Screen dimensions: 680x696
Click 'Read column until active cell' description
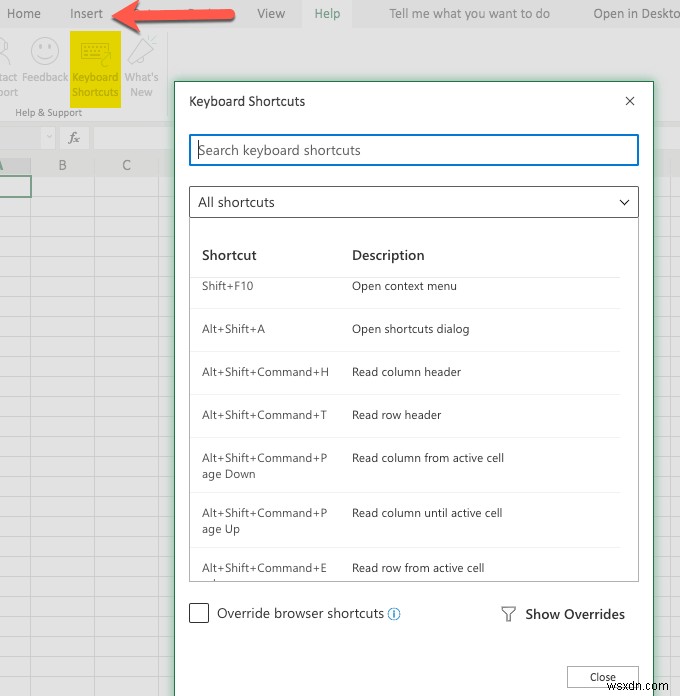[x=427, y=513]
